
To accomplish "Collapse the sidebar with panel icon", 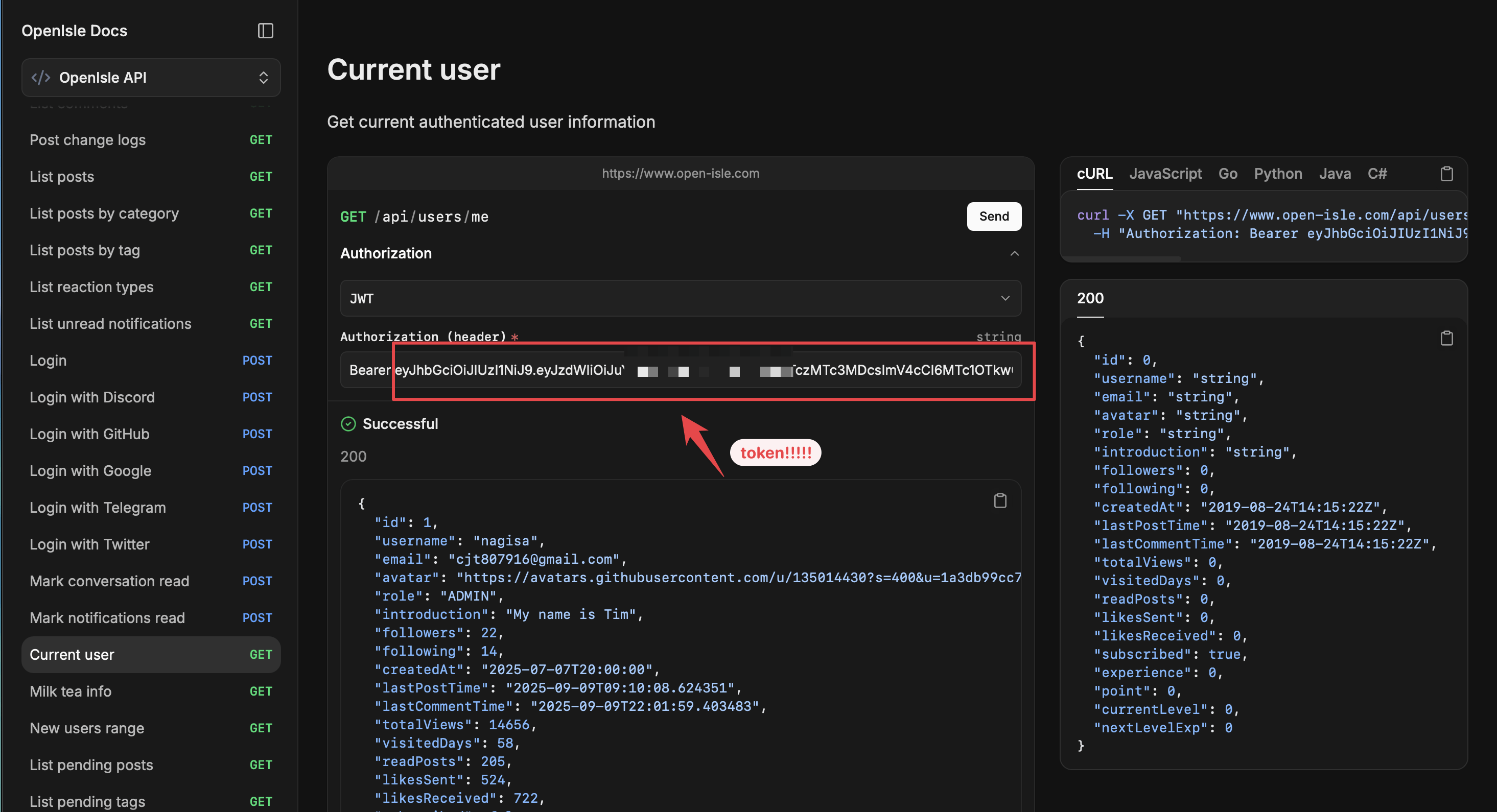I will [265, 31].
